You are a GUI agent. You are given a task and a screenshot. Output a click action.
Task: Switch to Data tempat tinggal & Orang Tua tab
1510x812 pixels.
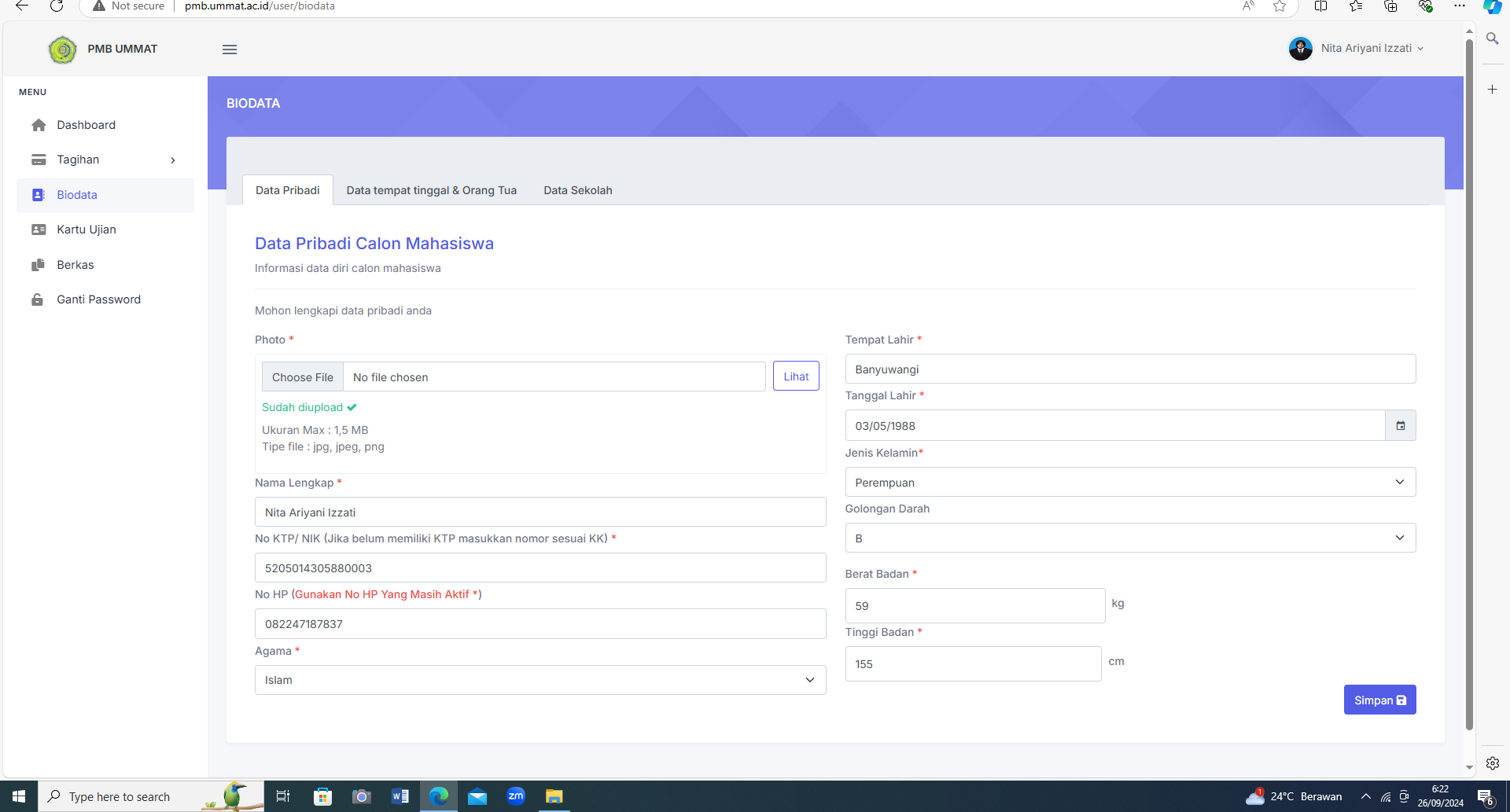pos(431,190)
